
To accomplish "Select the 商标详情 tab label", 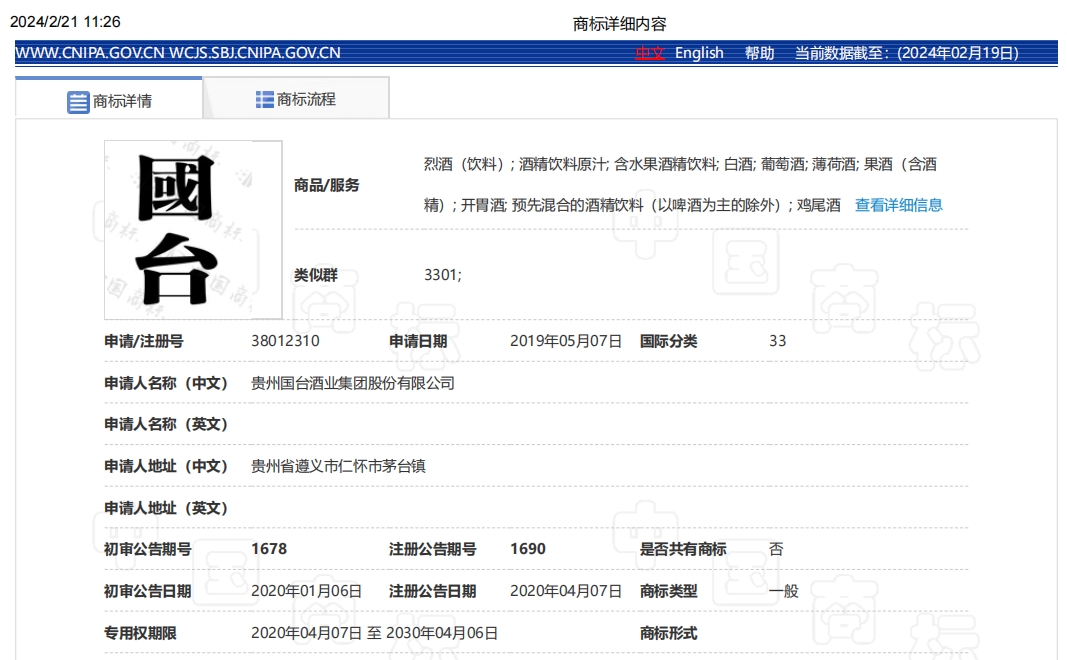I will [x=122, y=101].
